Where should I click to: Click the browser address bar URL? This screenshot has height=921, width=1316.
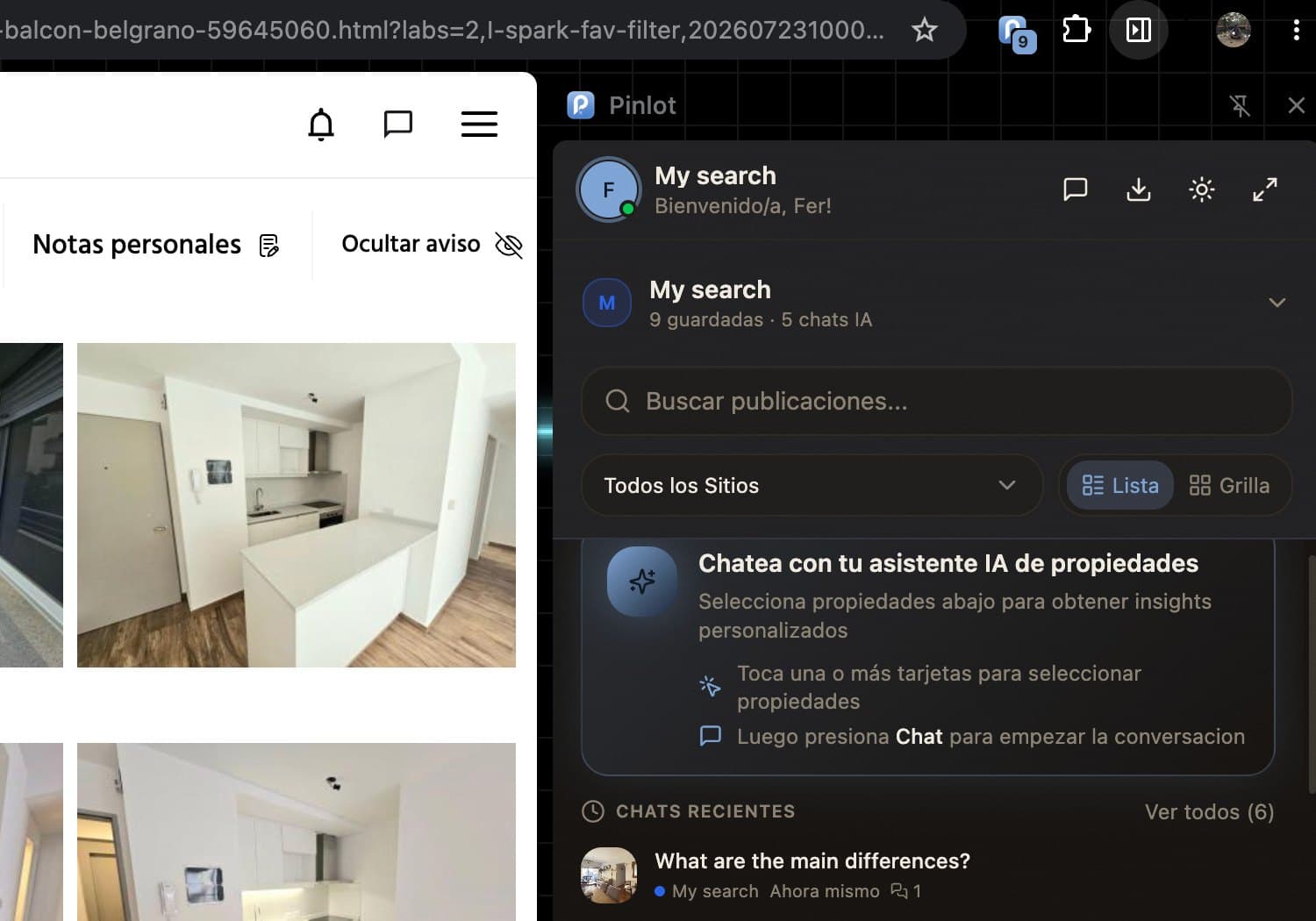click(x=443, y=30)
